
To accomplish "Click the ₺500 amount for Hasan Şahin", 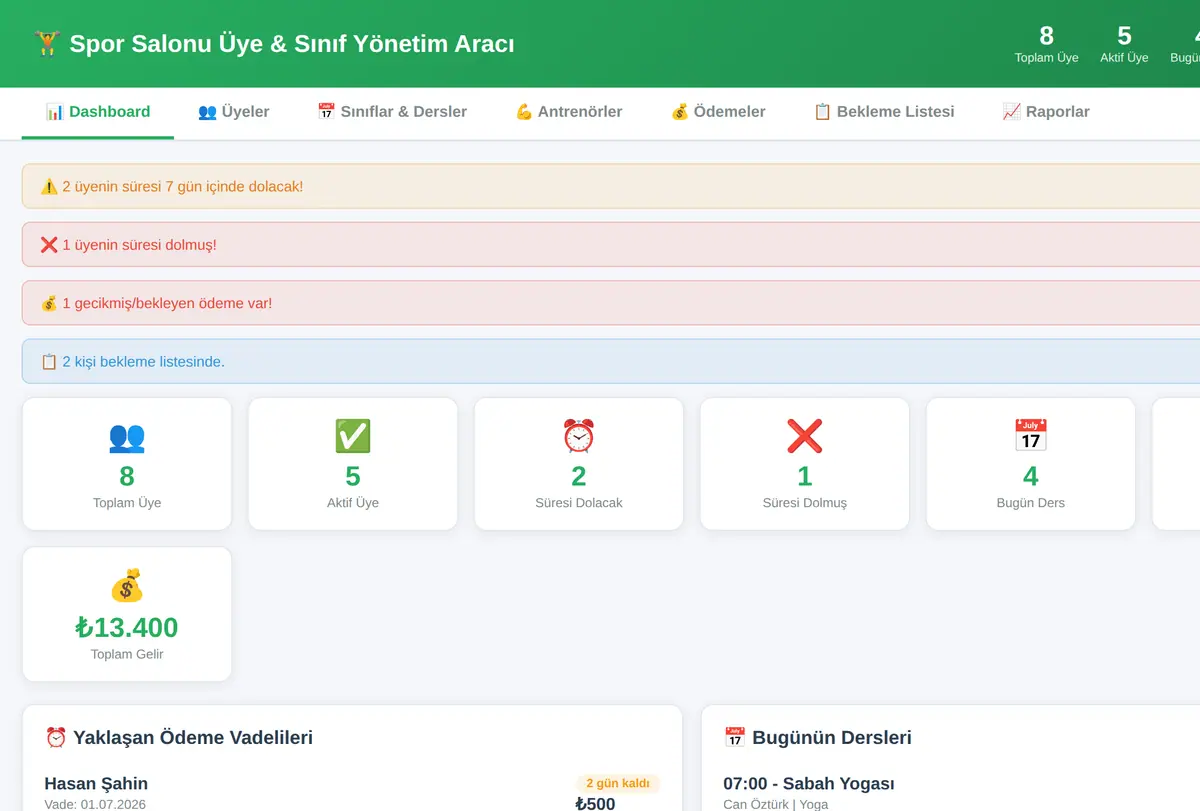I will [x=596, y=804].
